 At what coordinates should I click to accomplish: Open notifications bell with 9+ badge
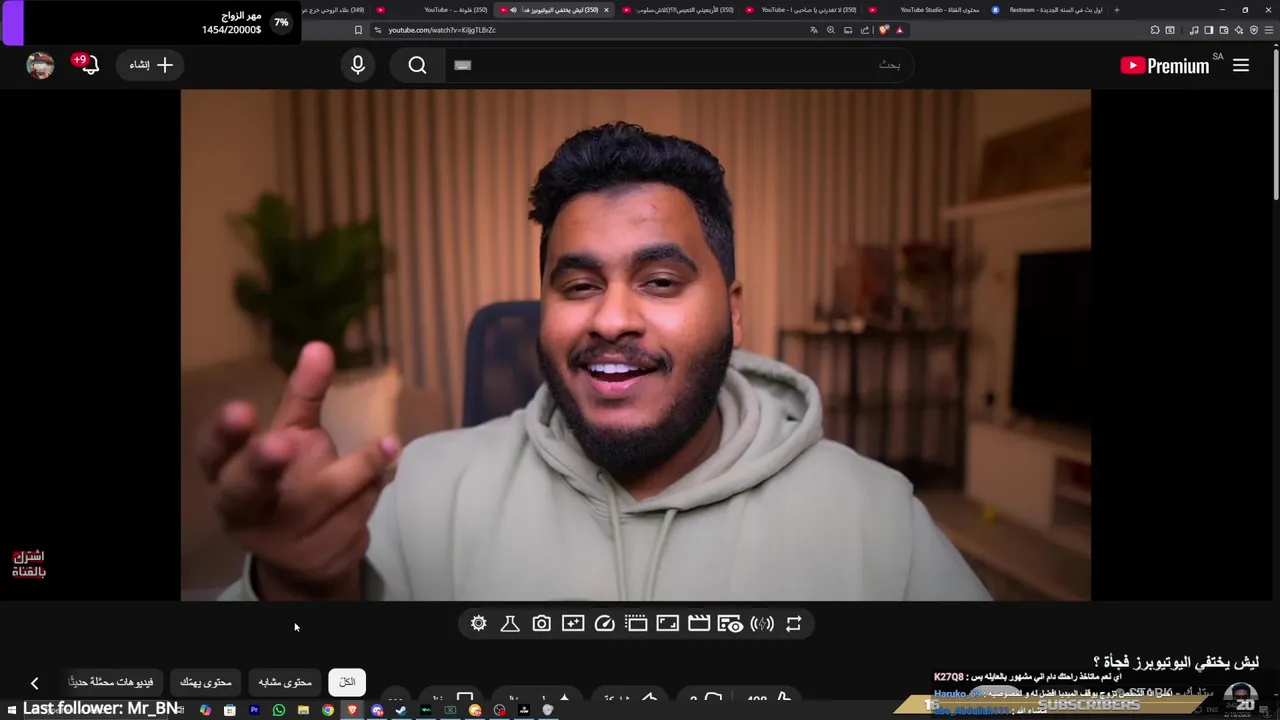(89, 65)
